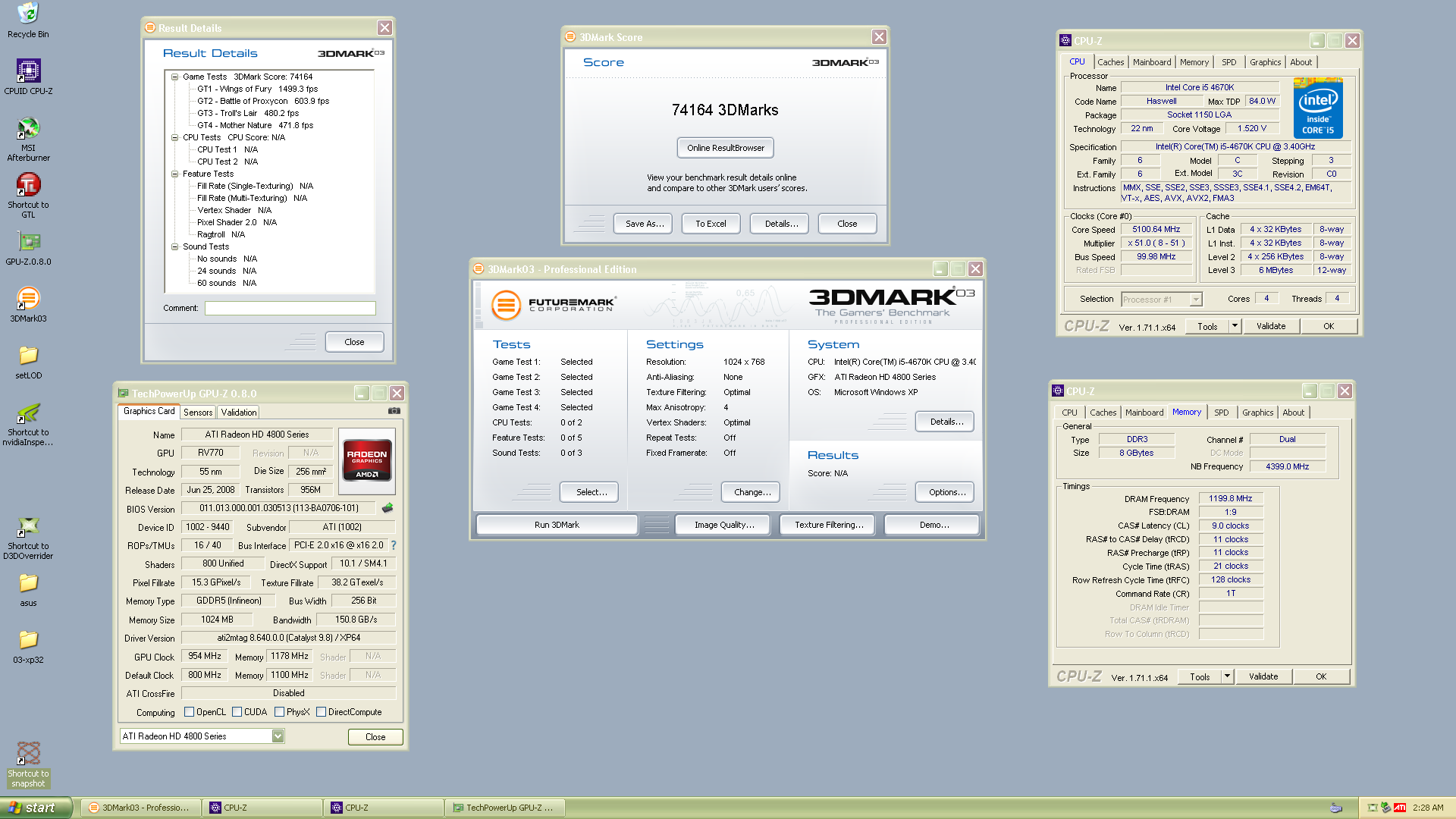Collapse the Game Tests tree node

(175, 77)
